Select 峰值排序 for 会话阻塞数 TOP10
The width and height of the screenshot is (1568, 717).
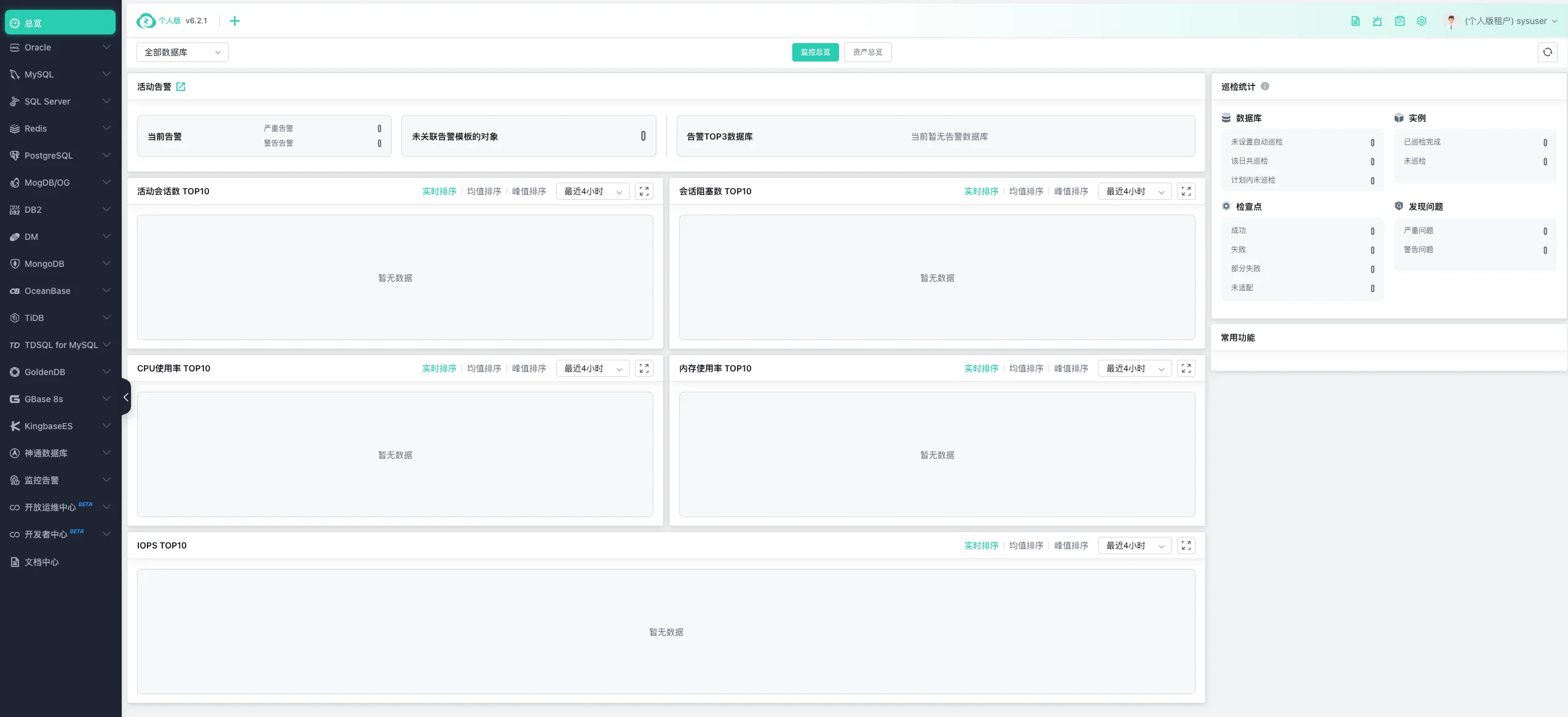[x=1071, y=191]
